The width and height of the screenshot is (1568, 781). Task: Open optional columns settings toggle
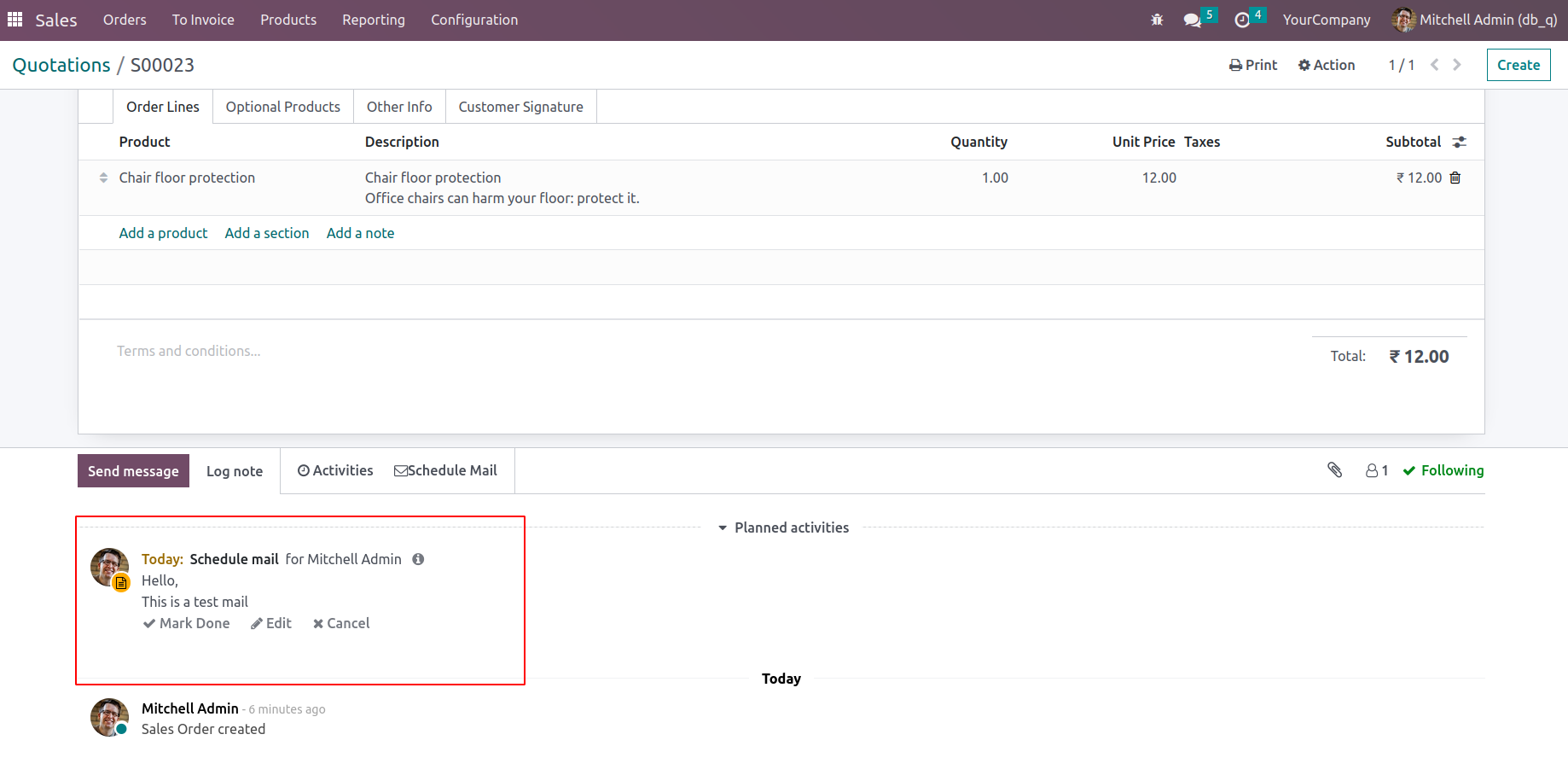[1460, 142]
